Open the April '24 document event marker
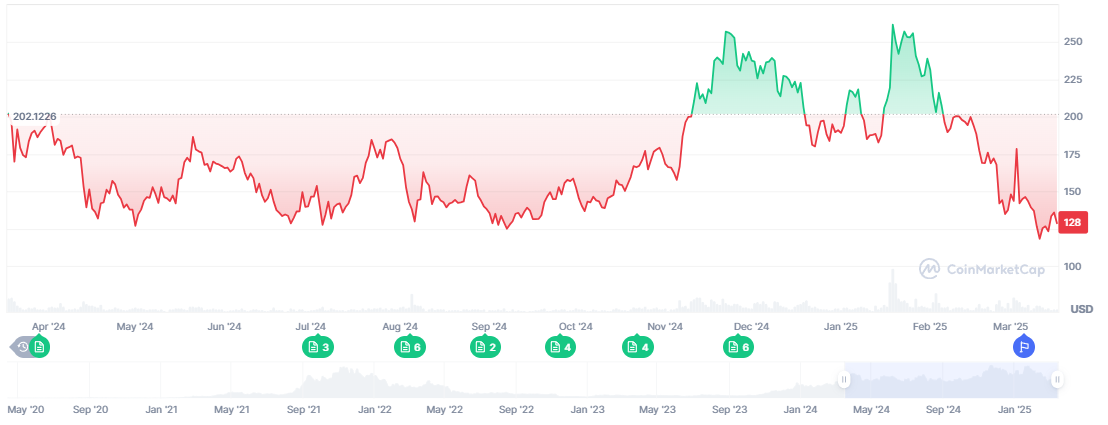1108x425 pixels. 39,347
